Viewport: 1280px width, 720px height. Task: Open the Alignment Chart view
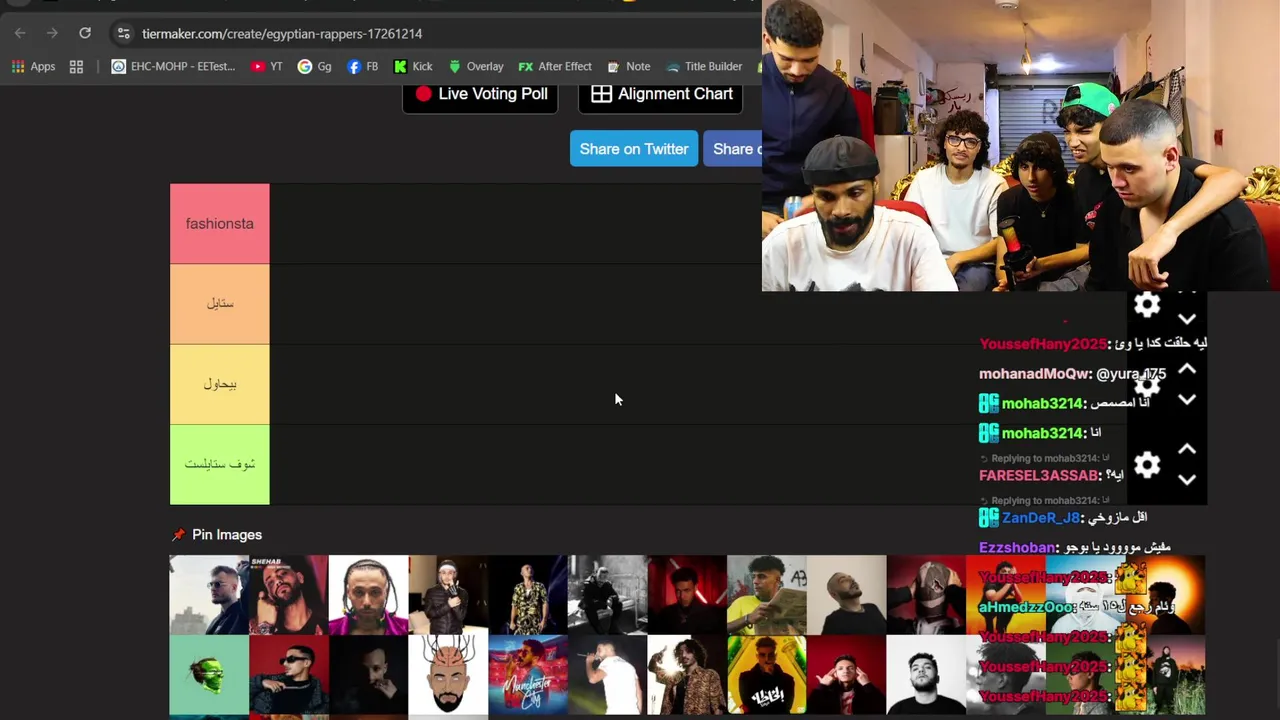[x=661, y=94]
